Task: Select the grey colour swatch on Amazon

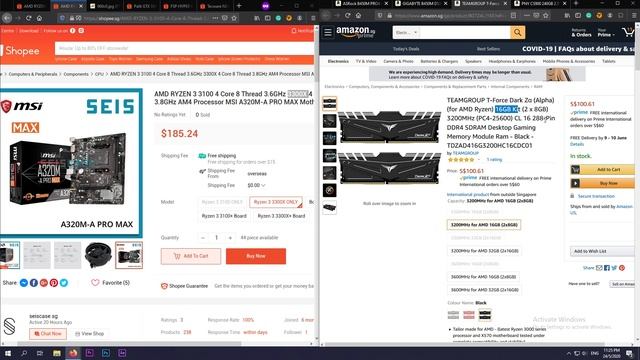Action: 453,315
